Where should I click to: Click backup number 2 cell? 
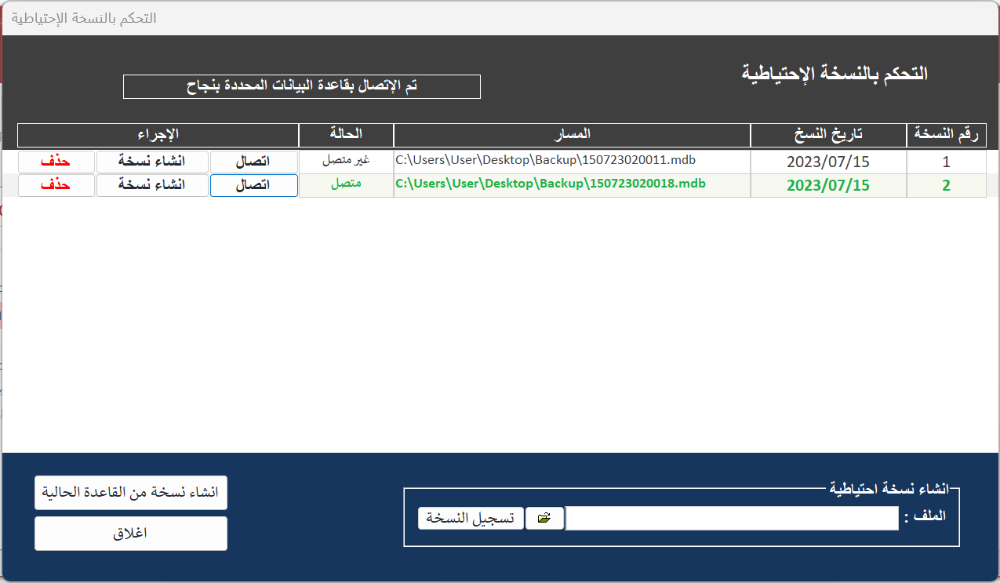coord(946,185)
